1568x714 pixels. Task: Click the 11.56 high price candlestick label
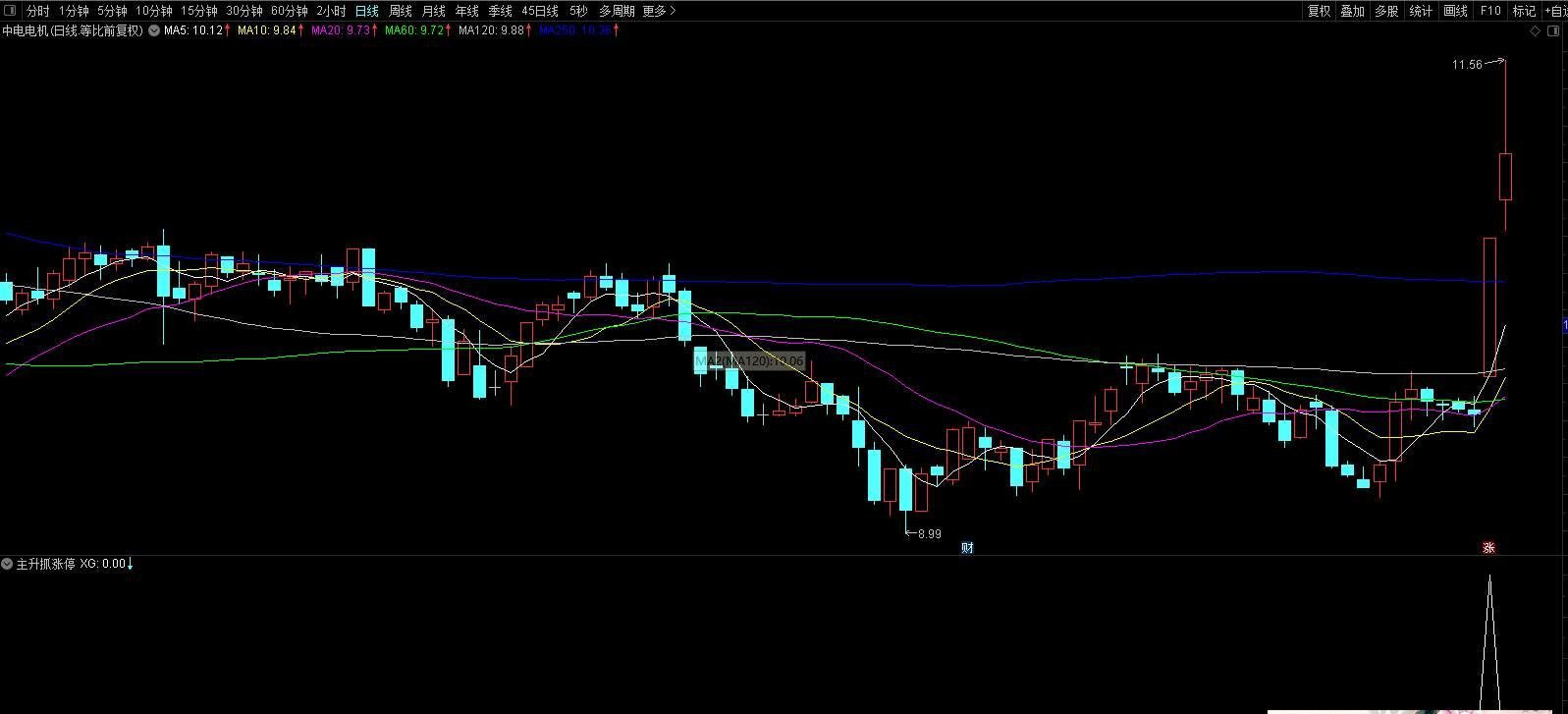1467,65
